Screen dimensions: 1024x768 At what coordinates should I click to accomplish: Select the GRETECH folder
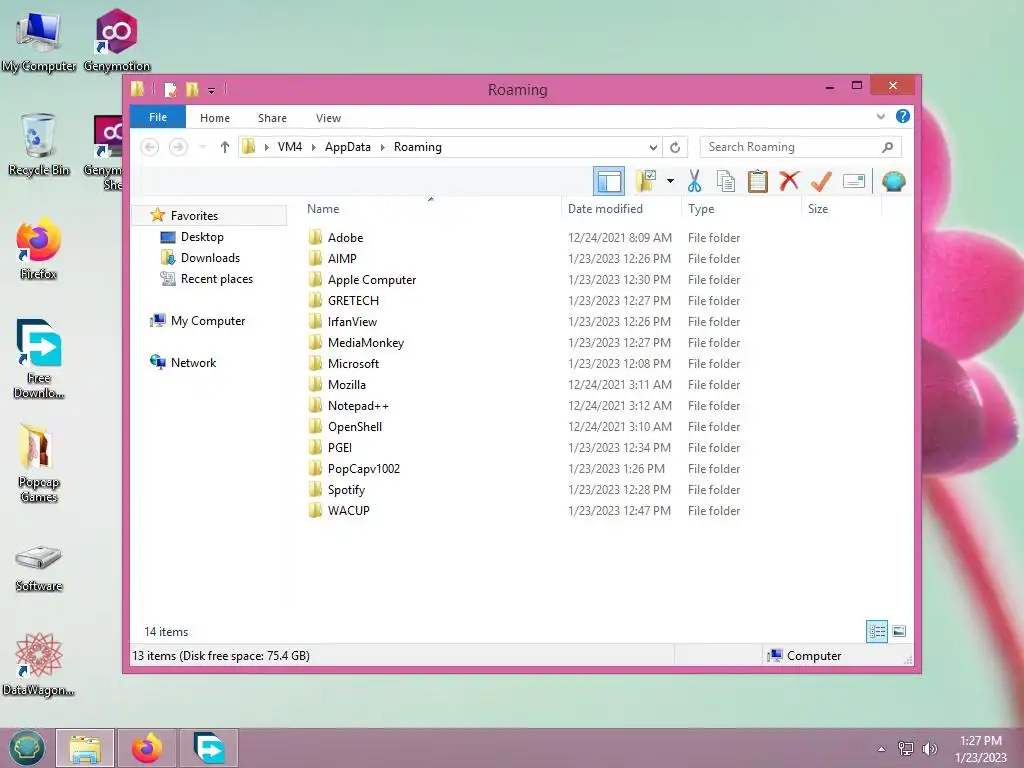(353, 300)
